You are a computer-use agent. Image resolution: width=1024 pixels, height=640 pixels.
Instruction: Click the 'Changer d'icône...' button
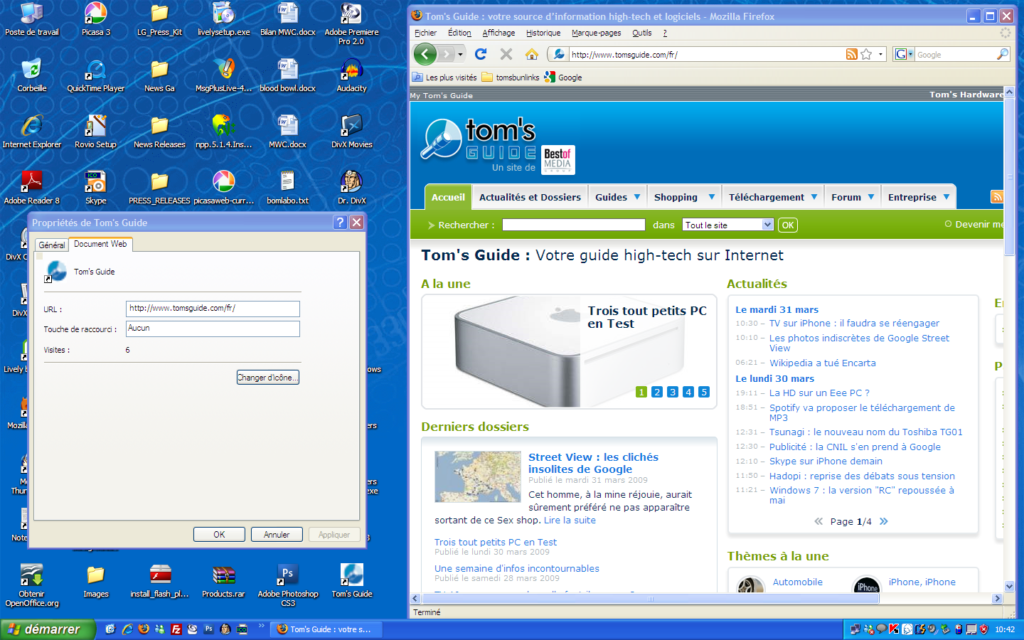268,377
